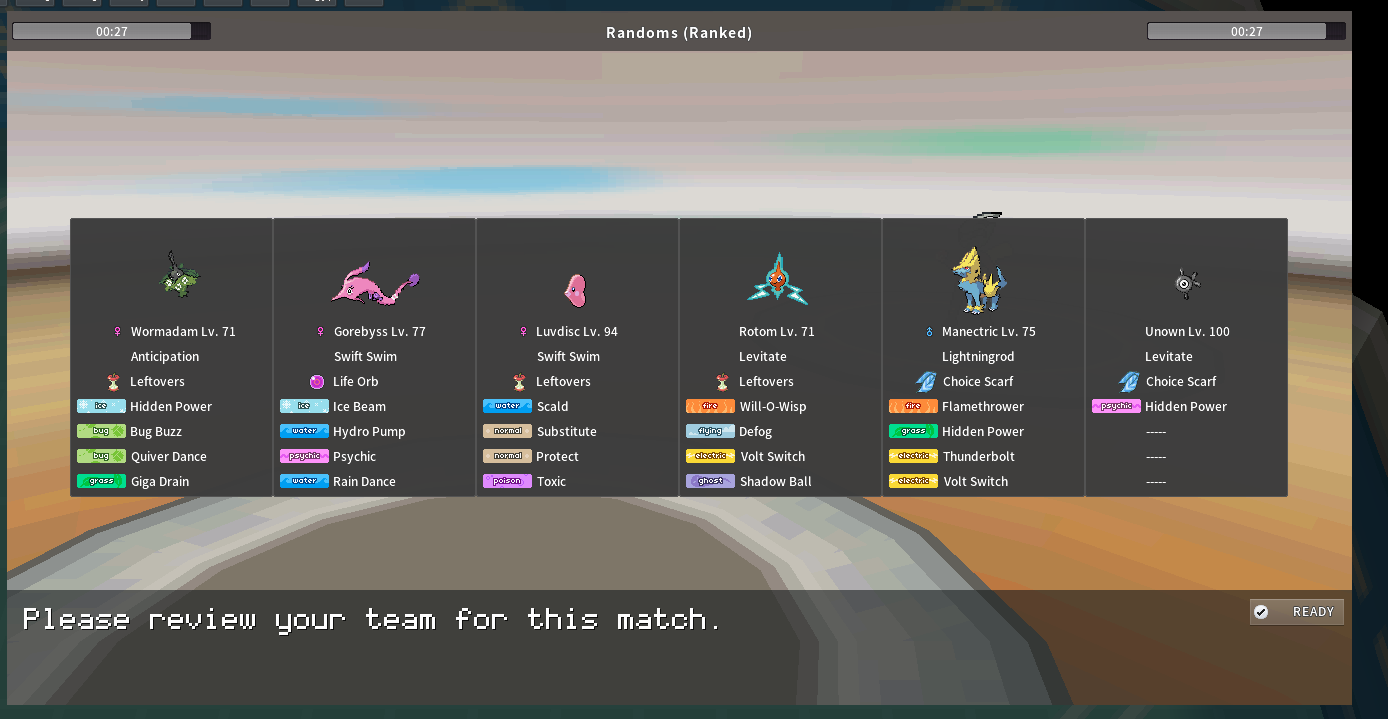Click Rotom's "Levitate" ability text
1388x719 pixels.
763,356
